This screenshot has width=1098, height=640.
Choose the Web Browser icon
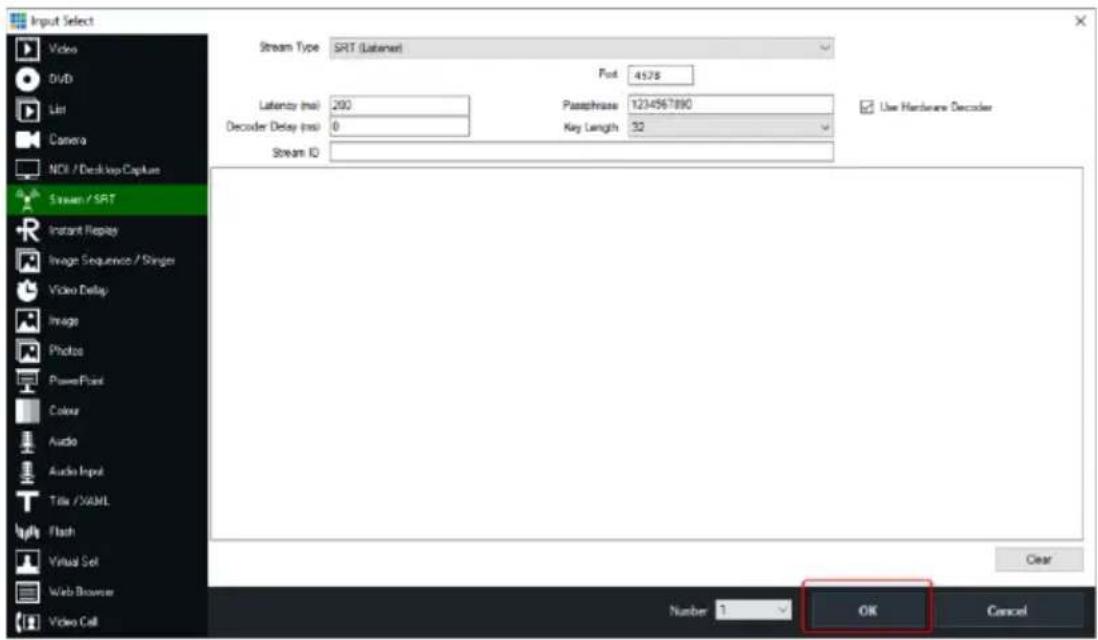click(27, 592)
